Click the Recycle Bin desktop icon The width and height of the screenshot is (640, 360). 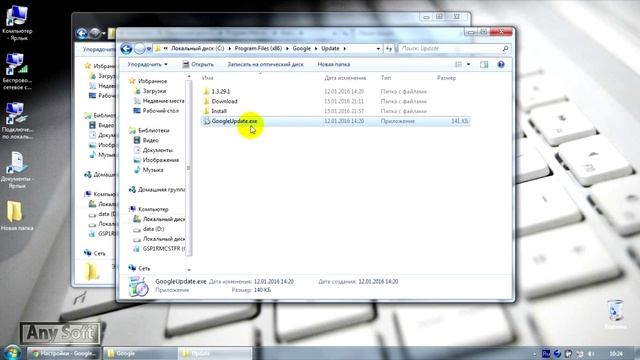click(615, 314)
